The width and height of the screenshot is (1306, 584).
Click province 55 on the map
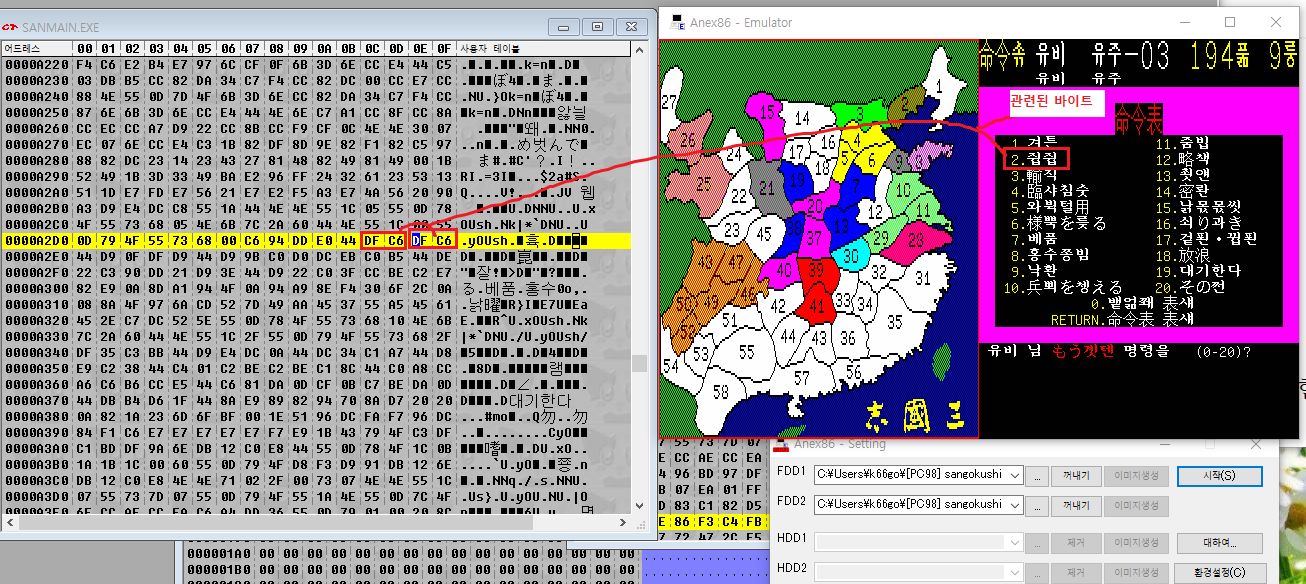pyautogui.click(x=746, y=352)
